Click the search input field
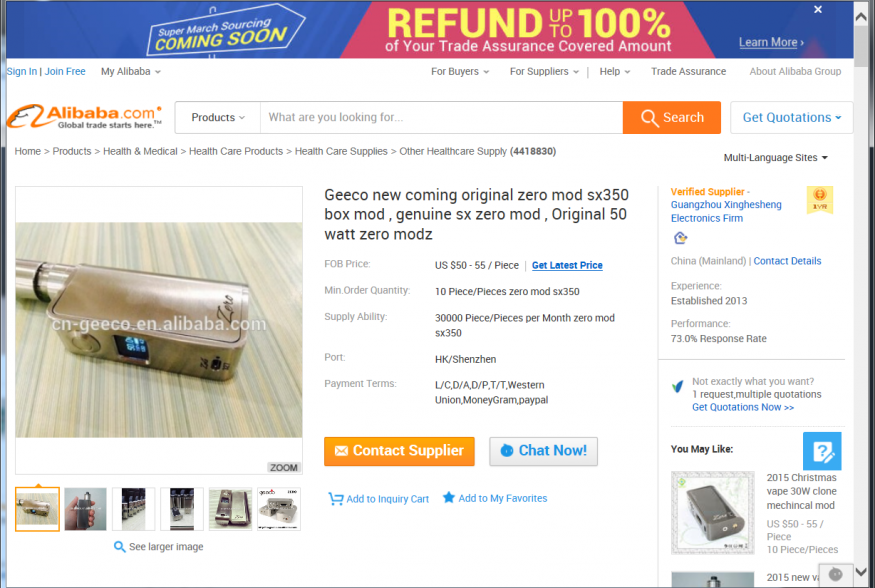Viewport: 875px width, 588px height. pyautogui.click(x=441, y=118)
